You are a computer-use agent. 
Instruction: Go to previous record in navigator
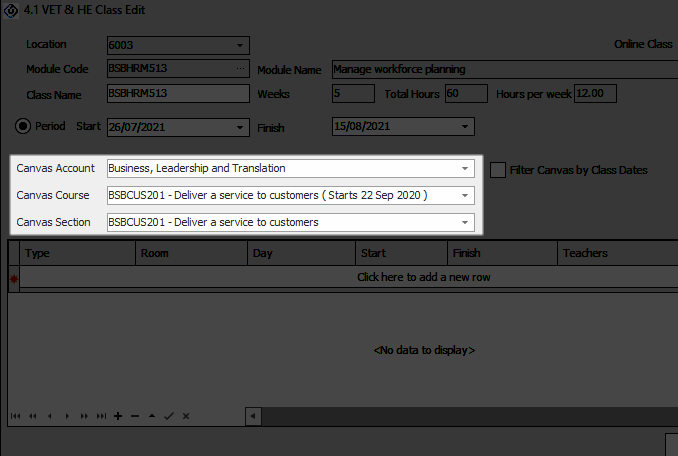pos(50,415)
